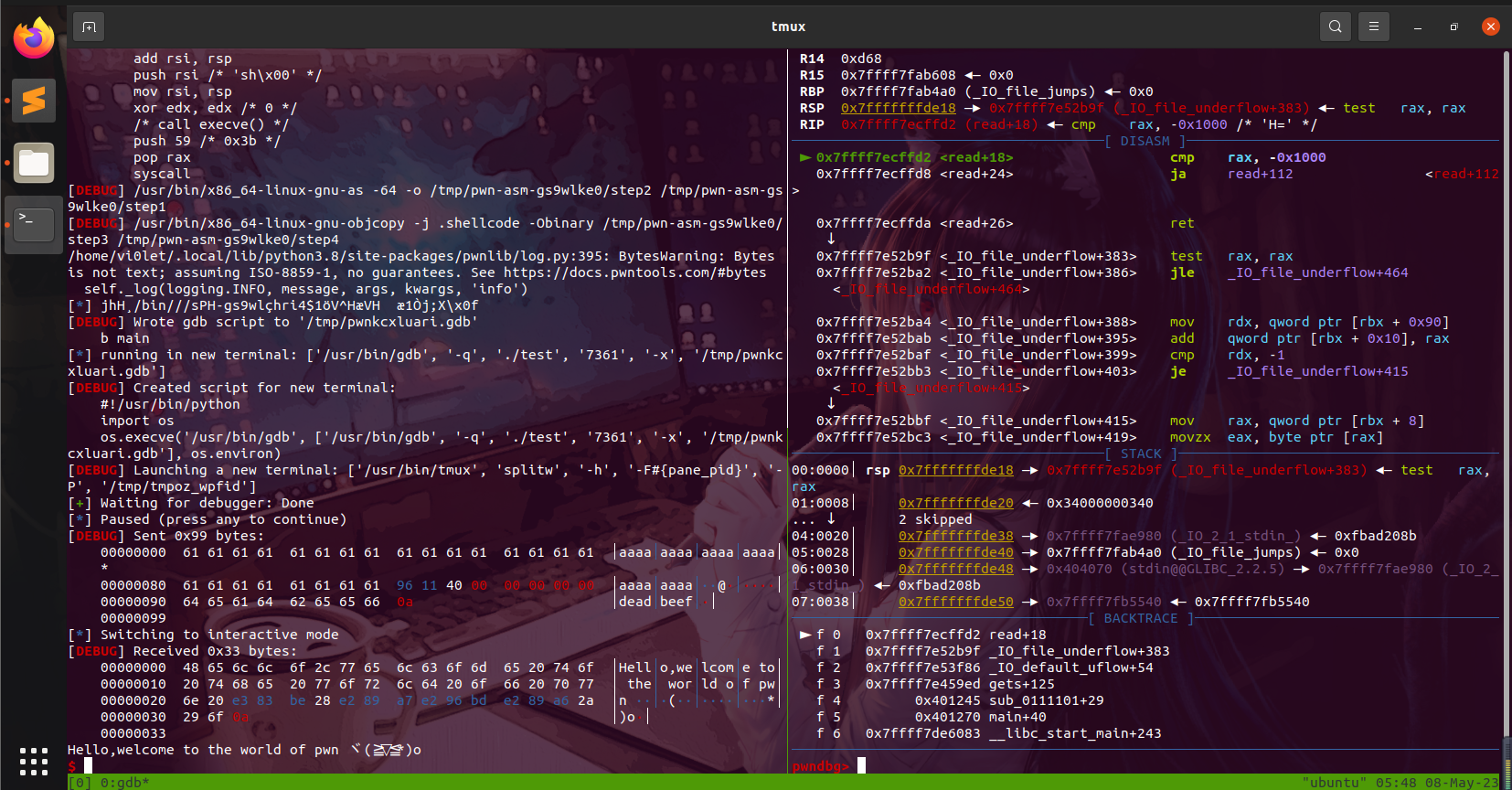This screenshot has height=790, width=1512.
Task: Show Applications grid in dock
Action: click(34, 761)
